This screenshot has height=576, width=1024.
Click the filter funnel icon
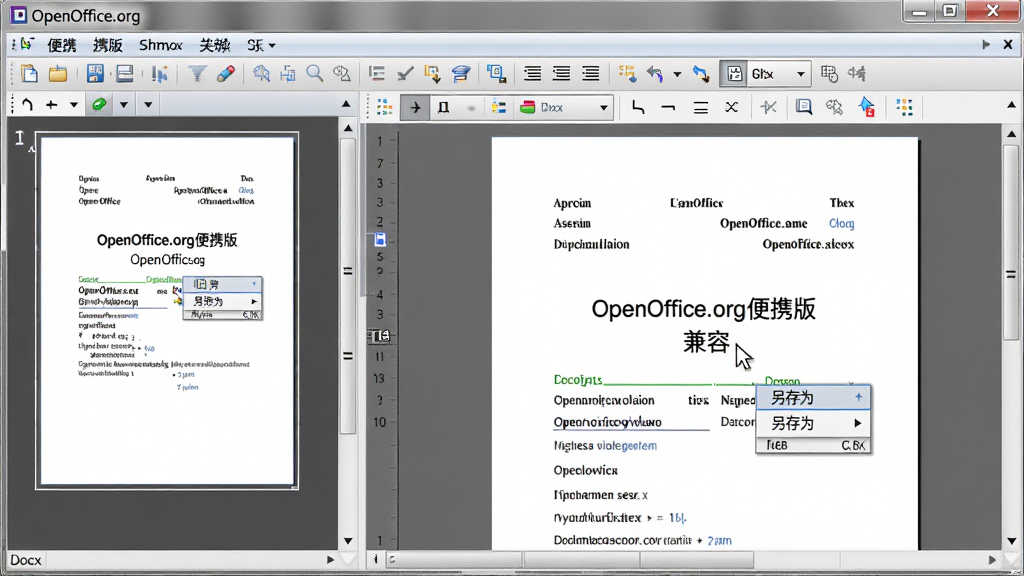point(197,74)
